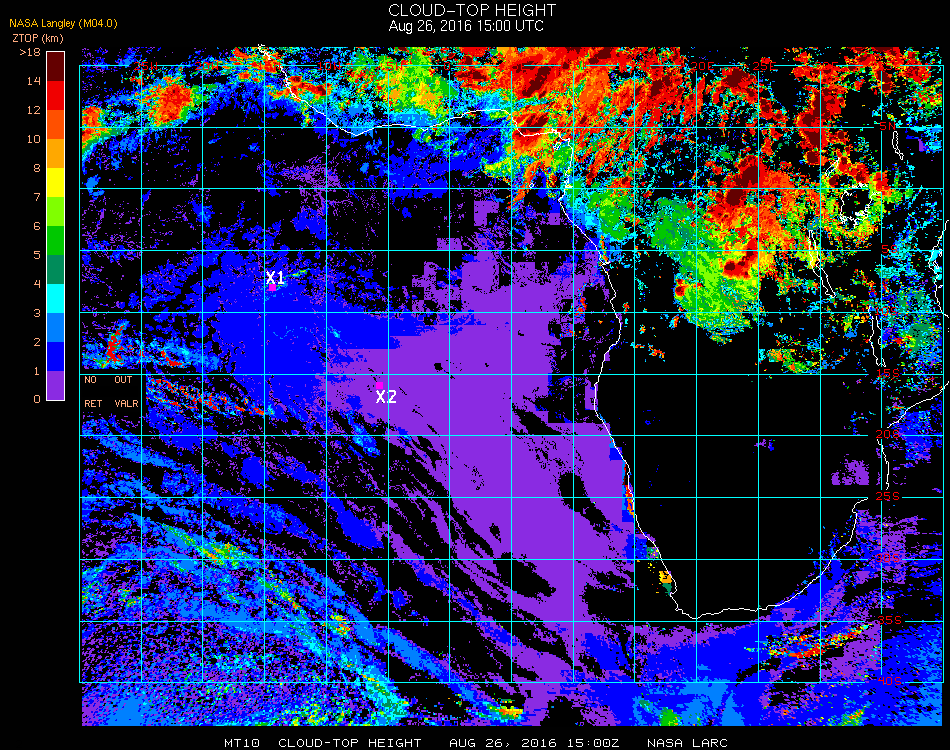
Task: Click the '15S' latitude label
Action: pyautogui.click(x=888, y=373)
